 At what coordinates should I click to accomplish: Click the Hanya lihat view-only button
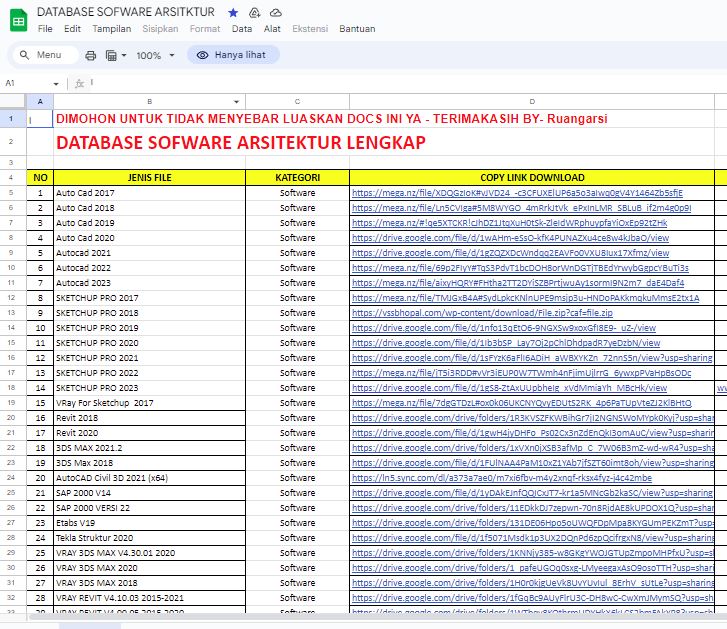point(233,55)
